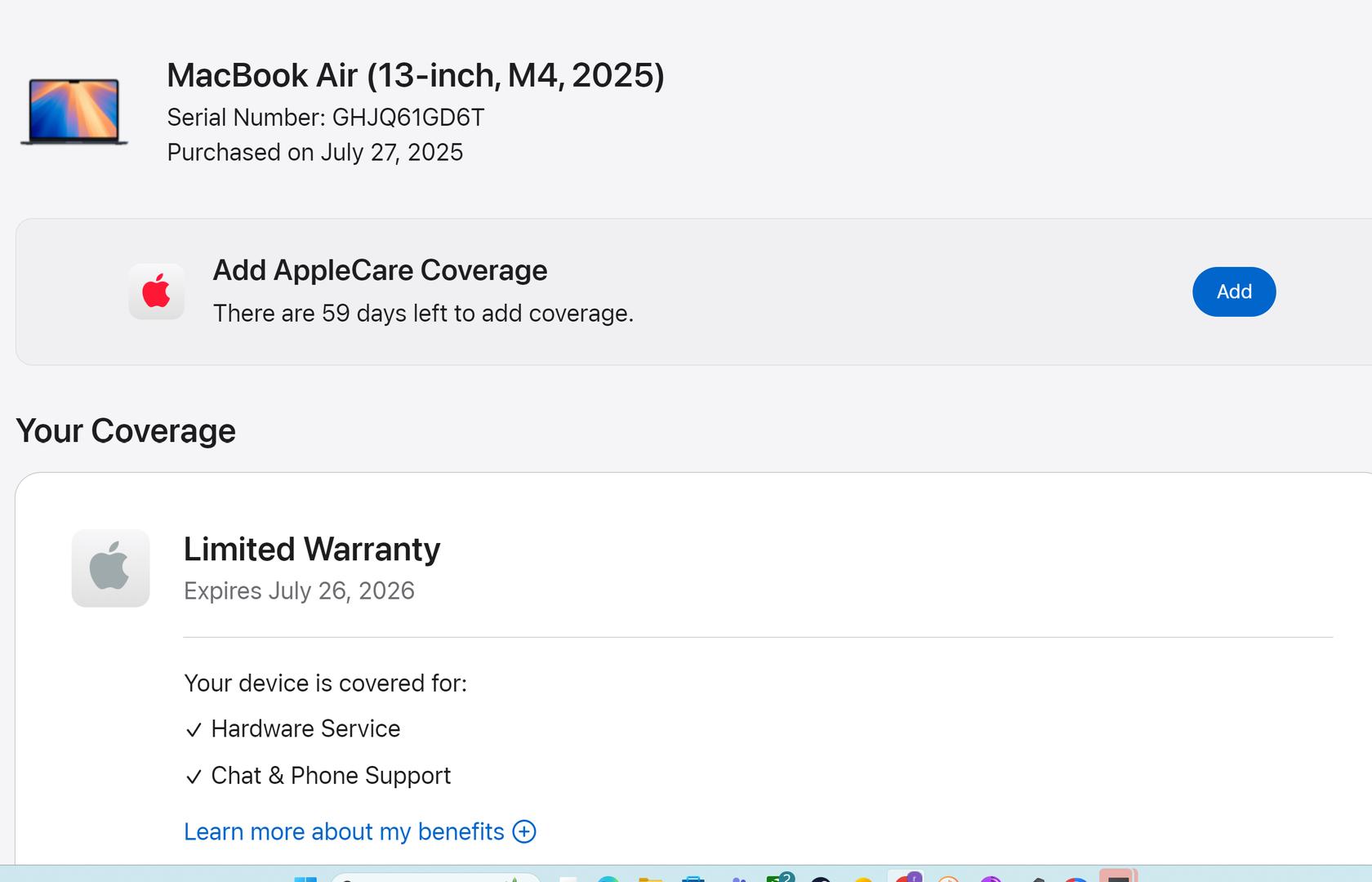Viewport: 1372px width, 882px height.
Task: Click the blue Add button for AppleCare
Action: click(1234, 292)
